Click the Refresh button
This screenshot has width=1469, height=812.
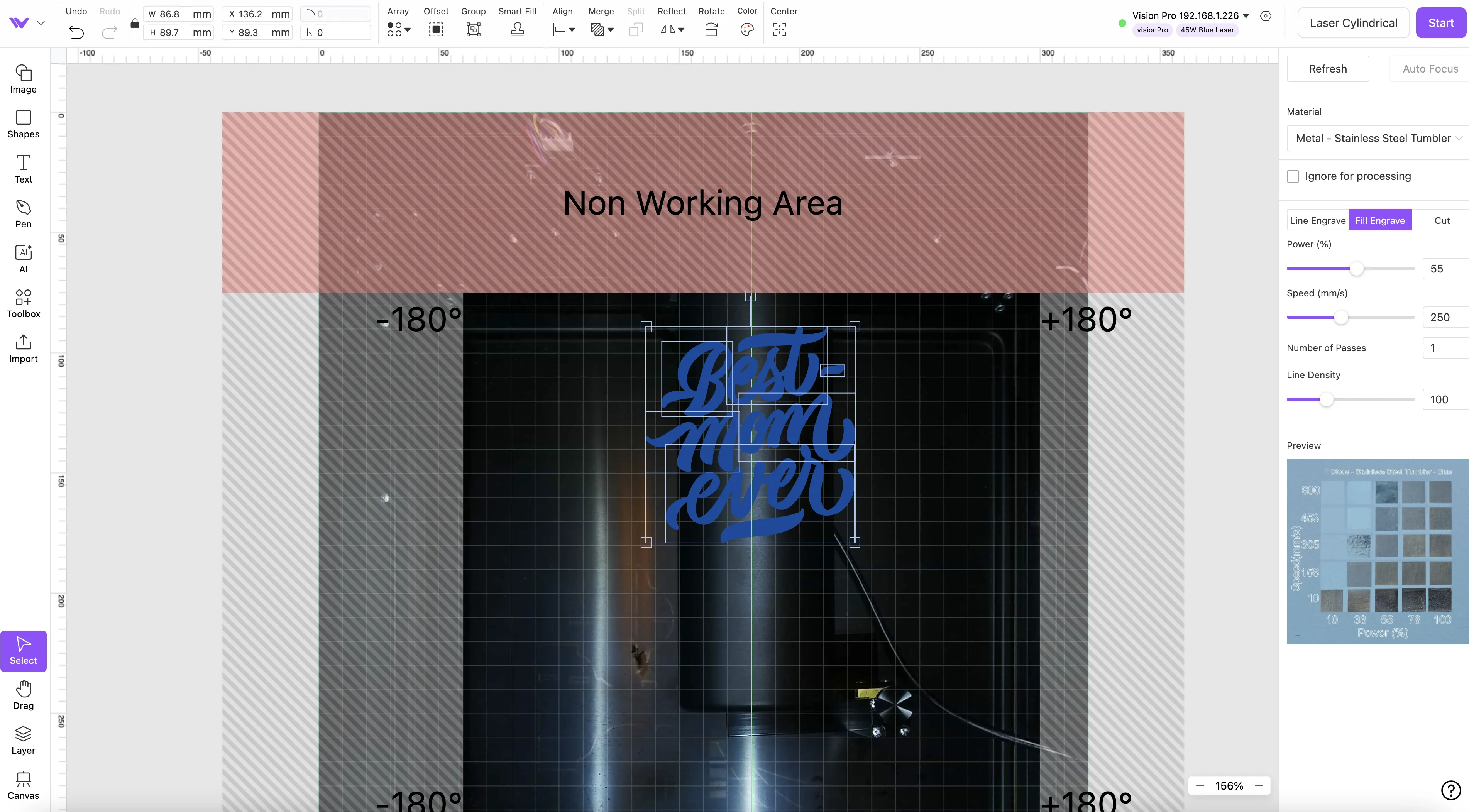[1328, 68]
